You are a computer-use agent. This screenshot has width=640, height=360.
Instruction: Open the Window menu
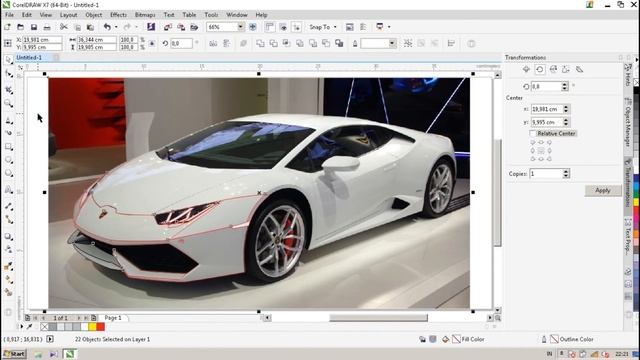click(237, 15)
